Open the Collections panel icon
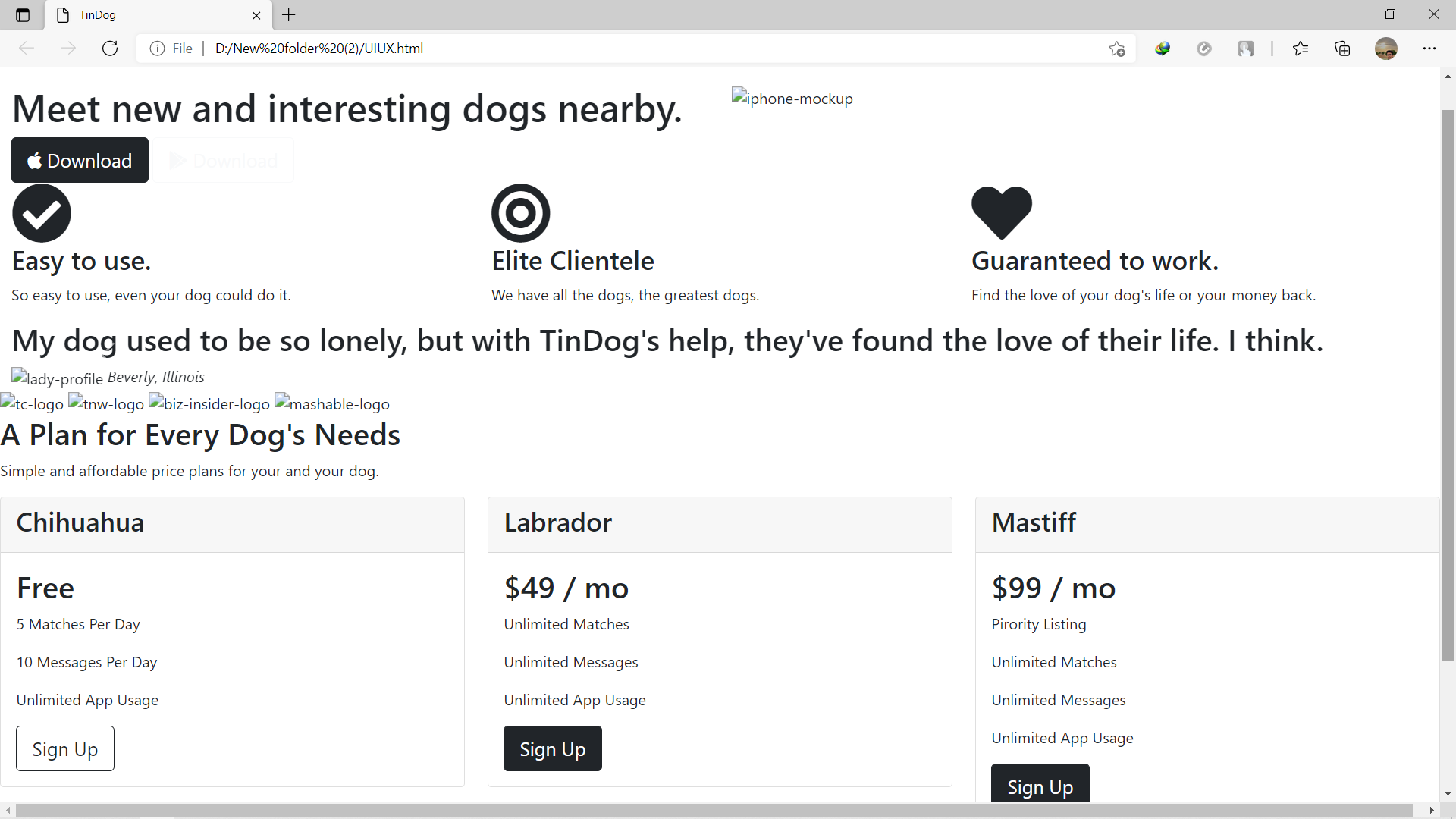The height and width of the screenshot is (819, 1456). tap(1342, 48)
